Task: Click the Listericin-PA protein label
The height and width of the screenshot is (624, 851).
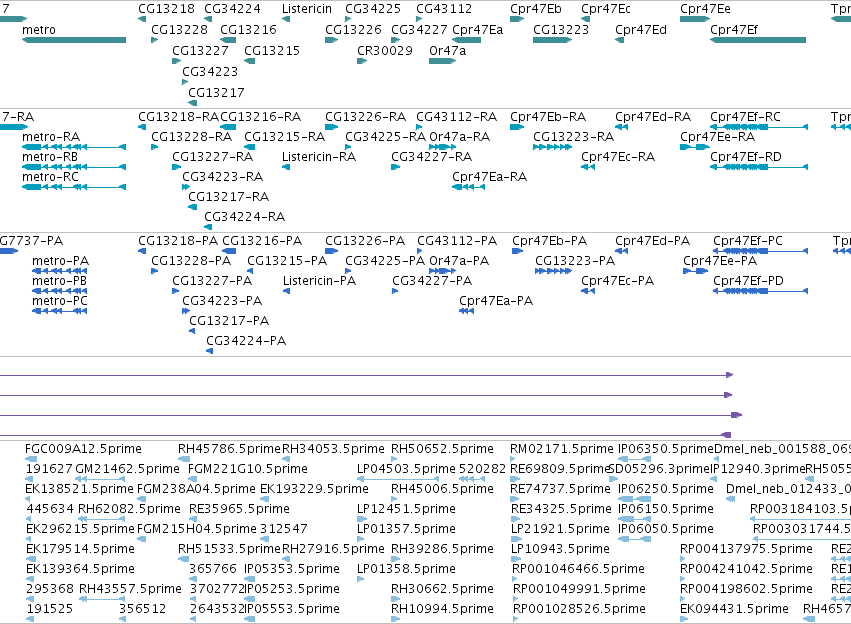Action: coord(320,281)
